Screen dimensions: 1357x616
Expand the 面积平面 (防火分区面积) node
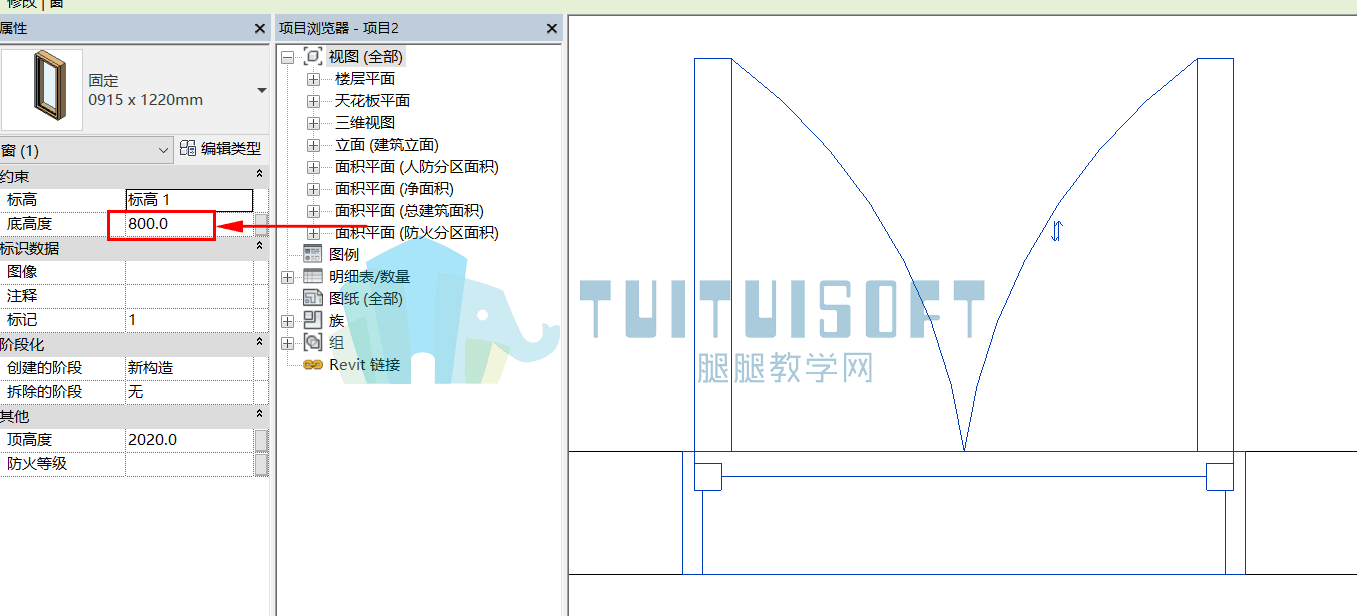(x=314, y=233)
